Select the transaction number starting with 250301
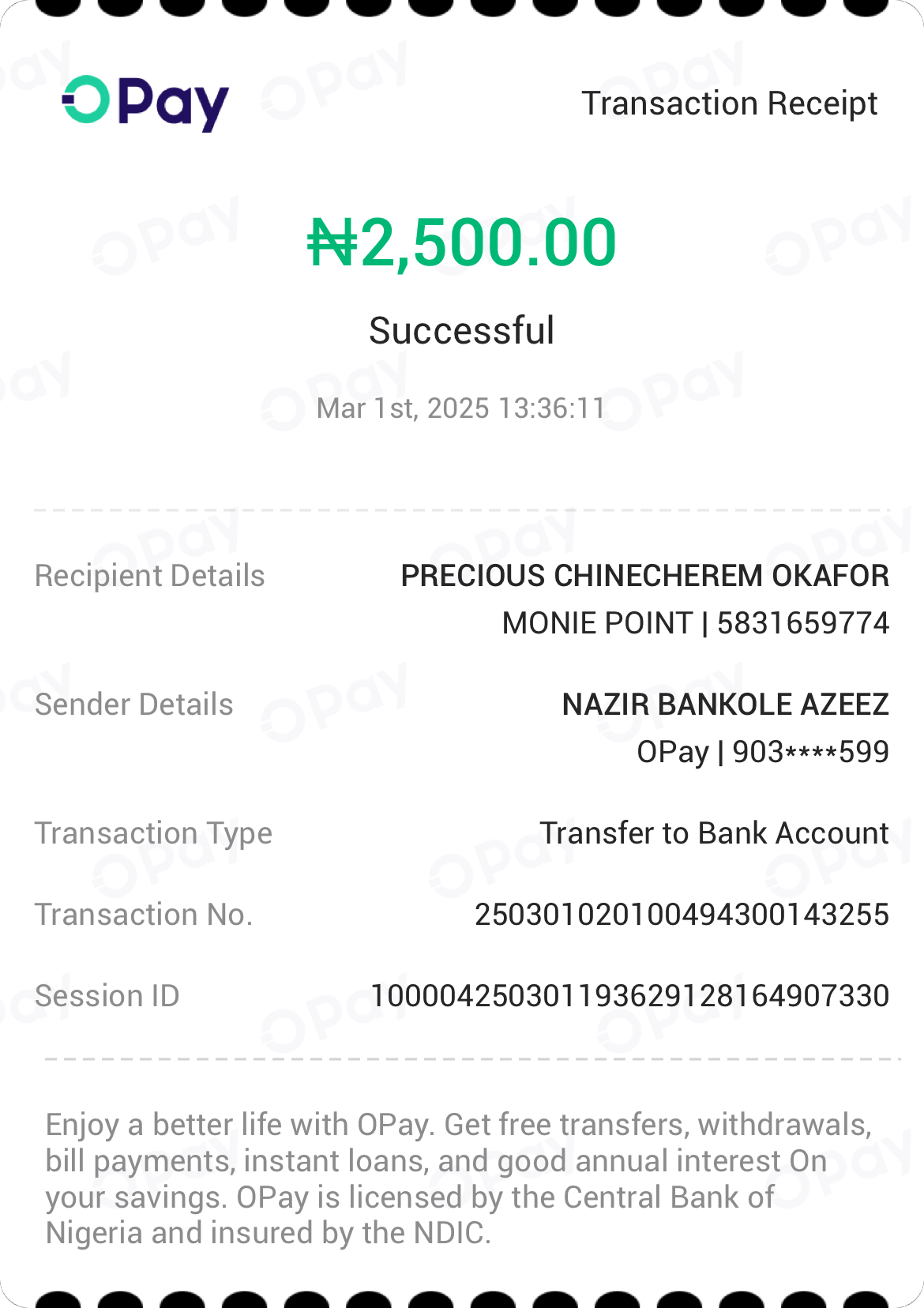 pyautogui.click(x=682, y=915)
